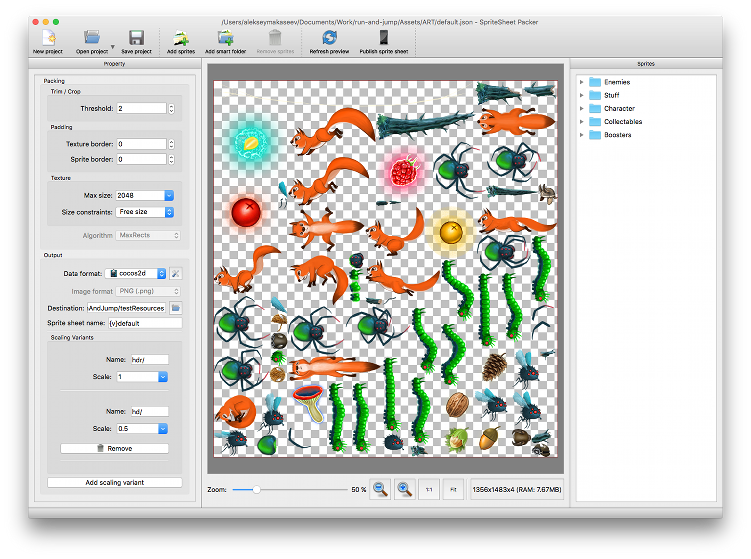The height and width of the screenshot is (559, 751).
Task: Click the Remove sprites trash icon
Action: [275, 38]
